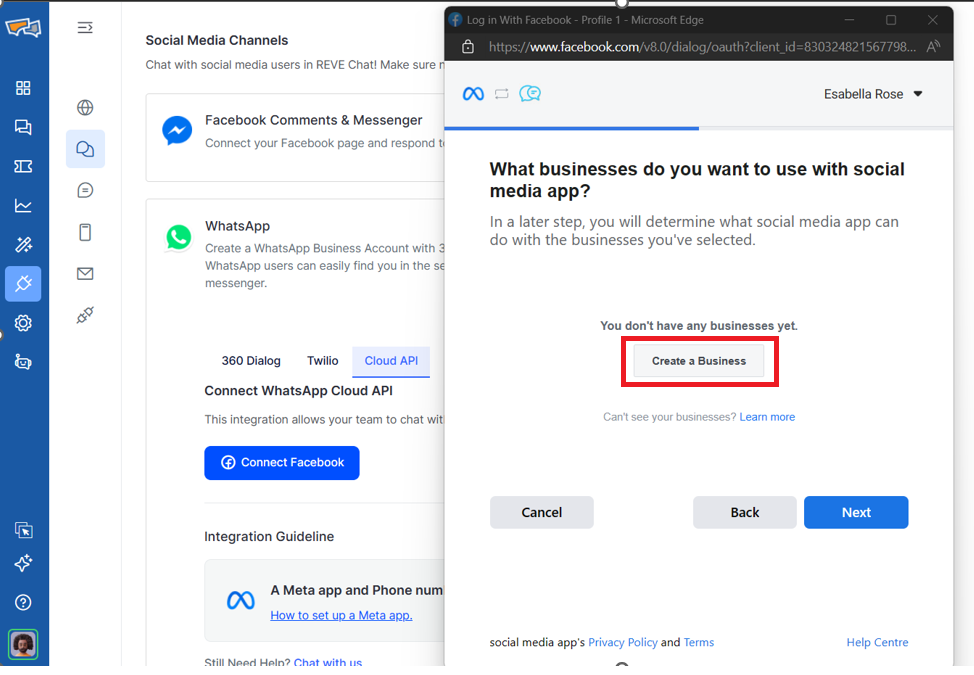Click the WhatsApp heading text
974x675 pixels.
[238, 226]
